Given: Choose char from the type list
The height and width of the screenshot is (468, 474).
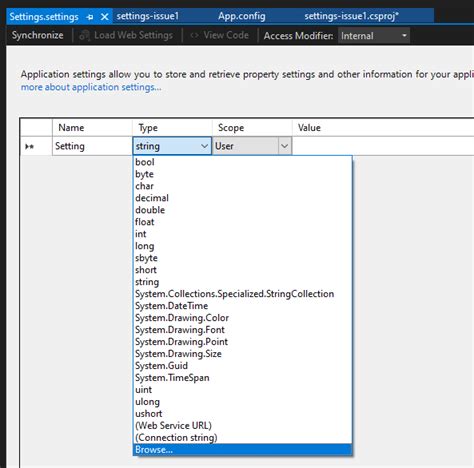Looking at the screenshot, I should 242,186.
